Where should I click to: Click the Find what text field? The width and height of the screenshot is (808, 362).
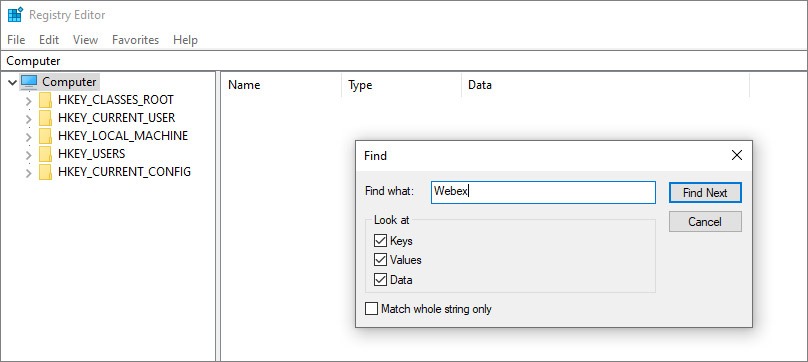click(x=543, y=192)
